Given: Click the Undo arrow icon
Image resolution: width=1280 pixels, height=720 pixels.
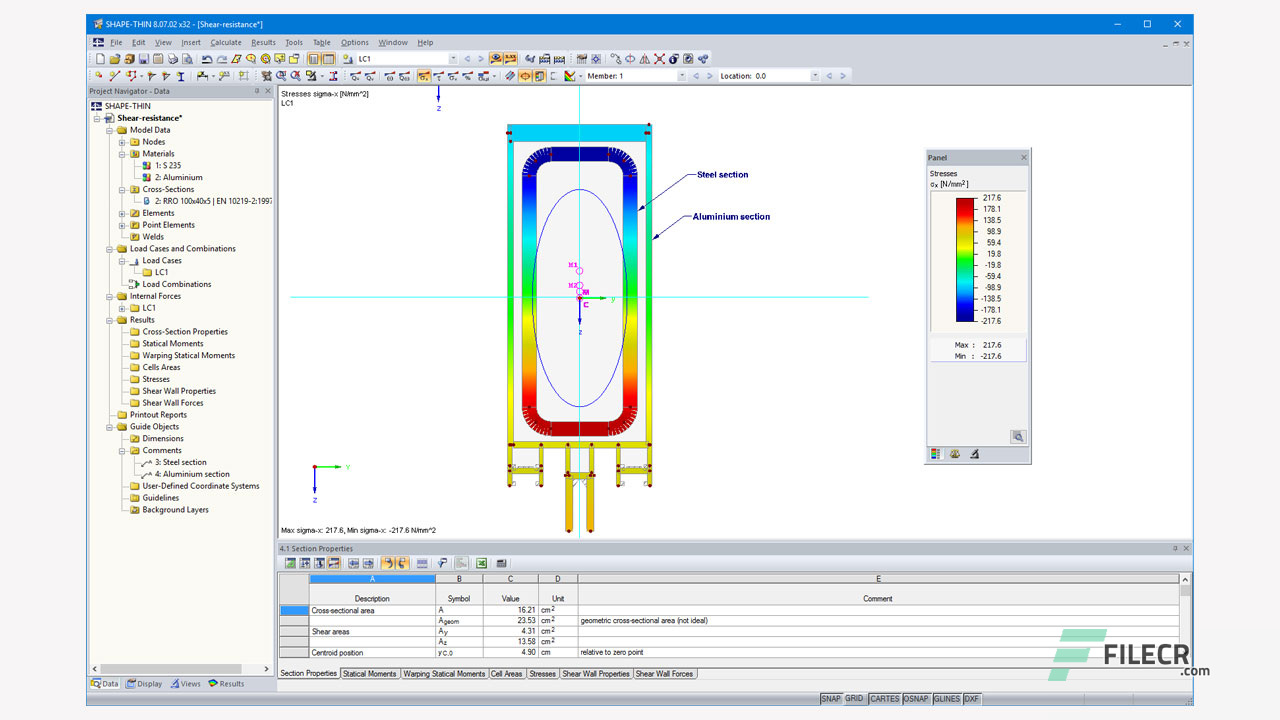Looking at the screenshot, I should [207, 59].
